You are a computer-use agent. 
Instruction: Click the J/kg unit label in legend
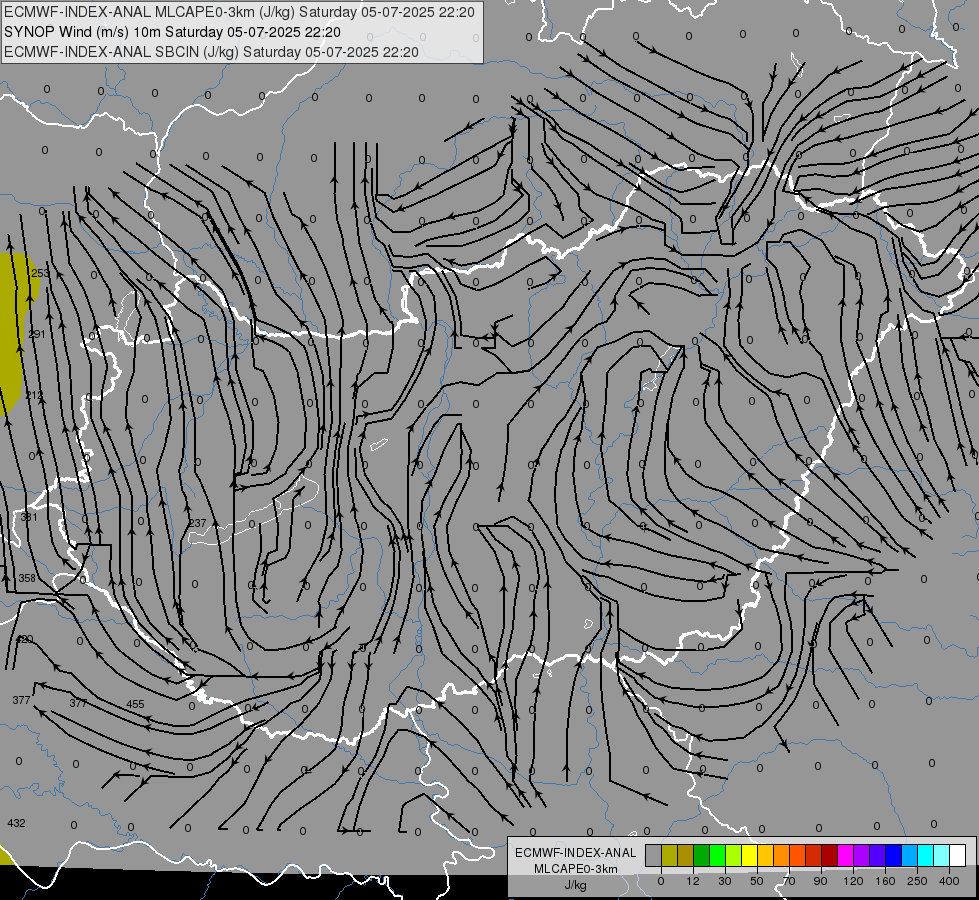click(576, 885)
